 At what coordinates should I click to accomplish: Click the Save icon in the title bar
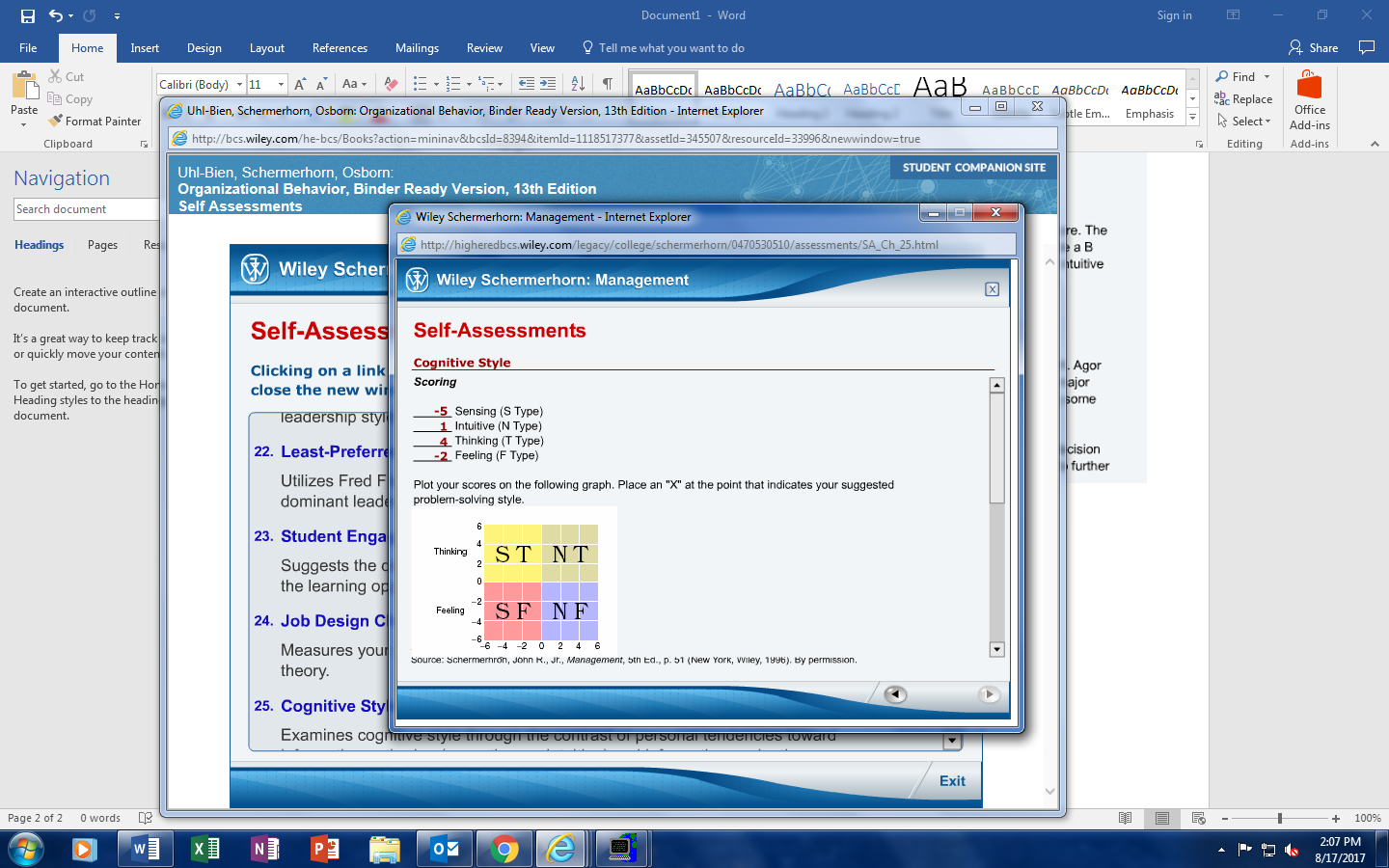27,15
